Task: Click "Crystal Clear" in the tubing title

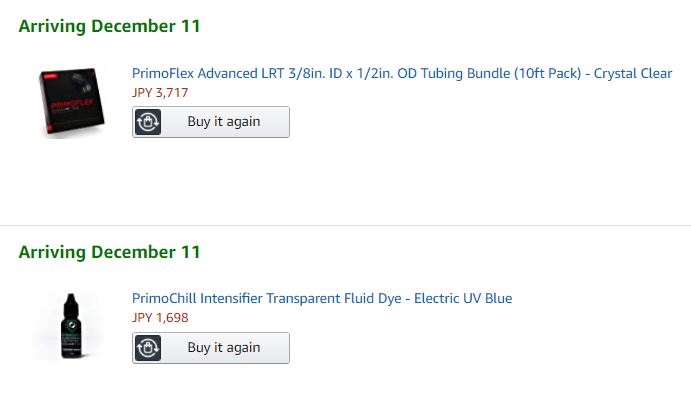Action: coord(633,74)
